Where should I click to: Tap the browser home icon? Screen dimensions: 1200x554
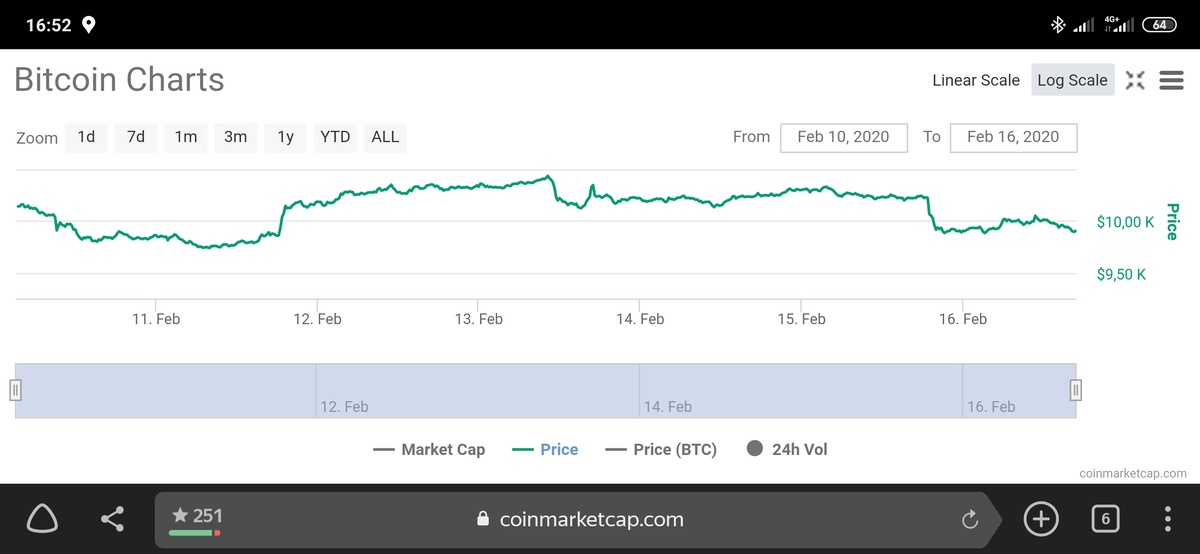pos(41,519)
